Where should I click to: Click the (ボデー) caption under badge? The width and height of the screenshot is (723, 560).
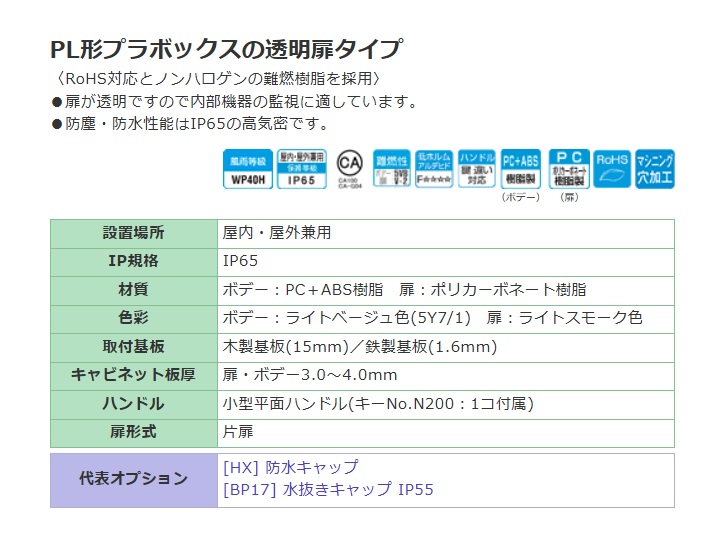pyautogui.click(x=521, y=197)
